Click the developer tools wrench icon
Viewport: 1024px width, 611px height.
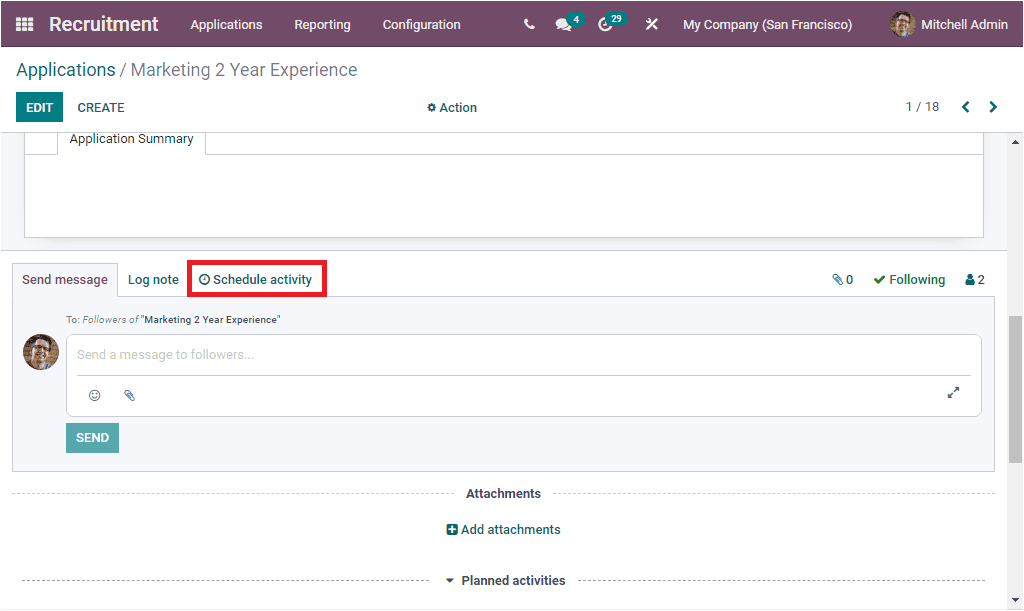coord(651,24)
